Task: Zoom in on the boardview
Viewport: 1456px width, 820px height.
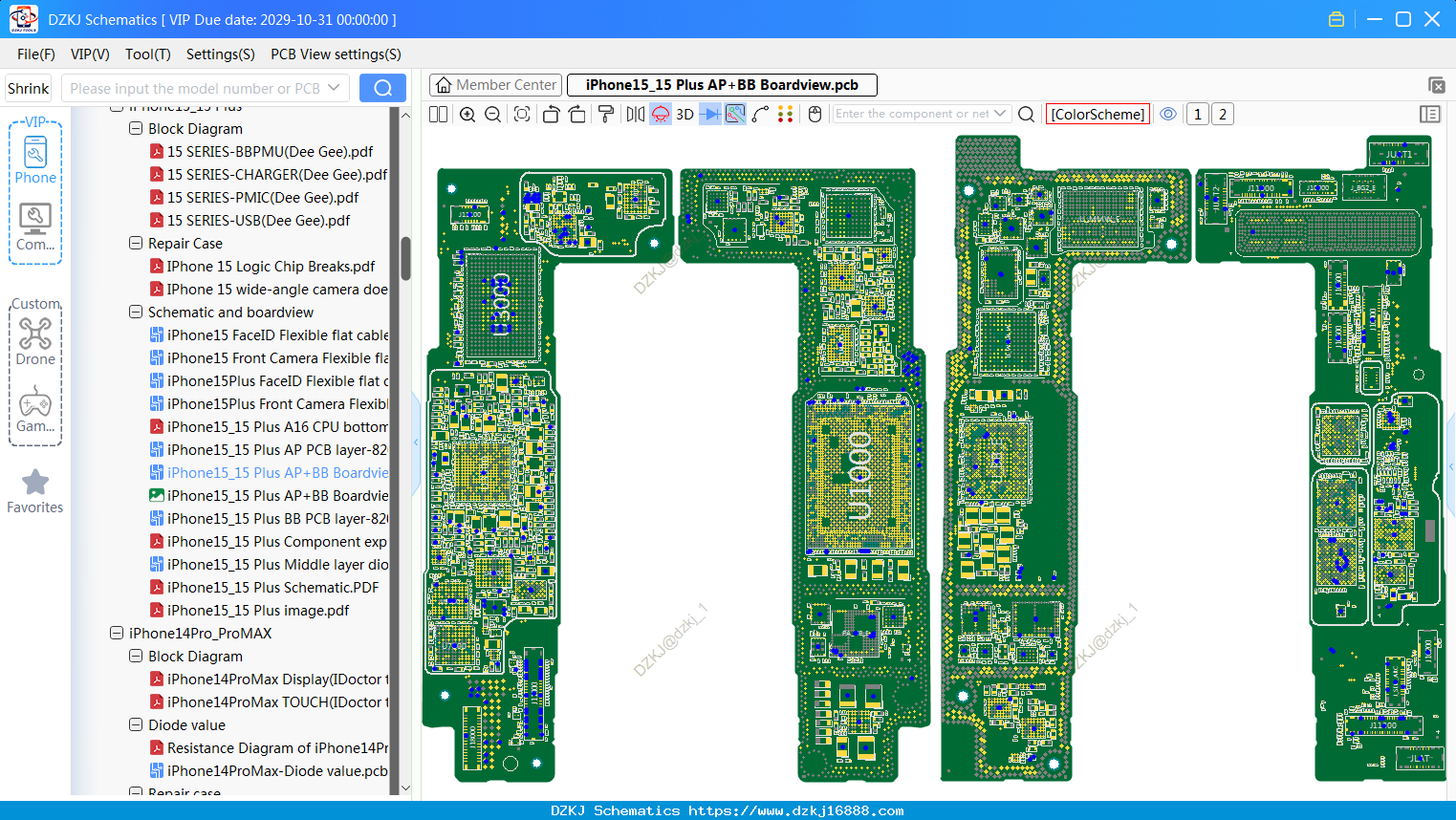Action: (x=467, y=114)
